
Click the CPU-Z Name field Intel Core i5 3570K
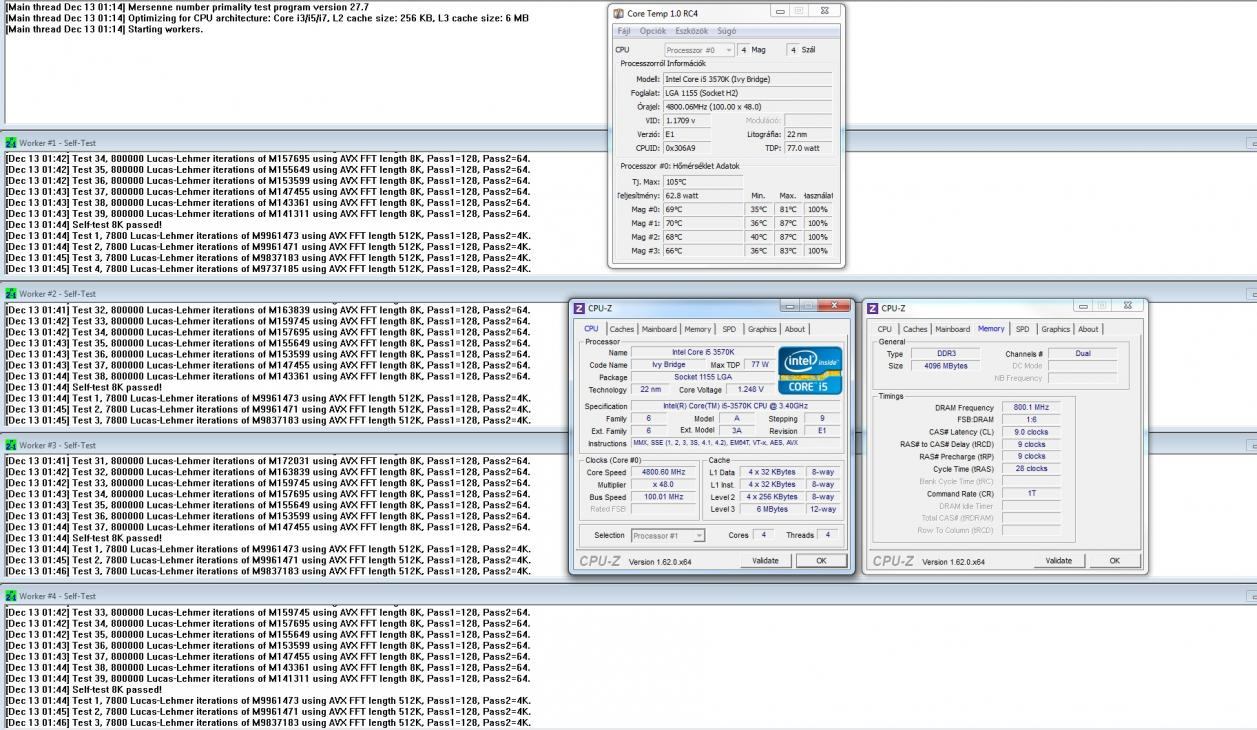[x=702, y=353]
